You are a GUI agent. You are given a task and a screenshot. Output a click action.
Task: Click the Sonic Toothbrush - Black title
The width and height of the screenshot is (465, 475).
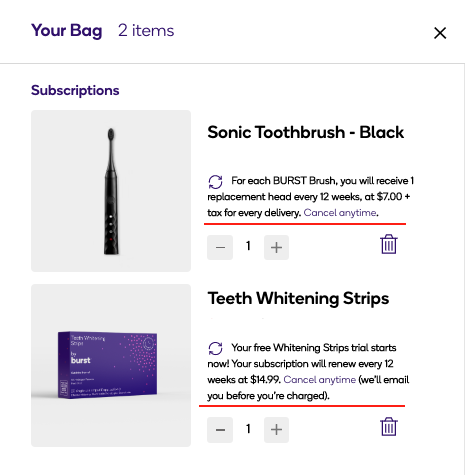pos(306,132)
